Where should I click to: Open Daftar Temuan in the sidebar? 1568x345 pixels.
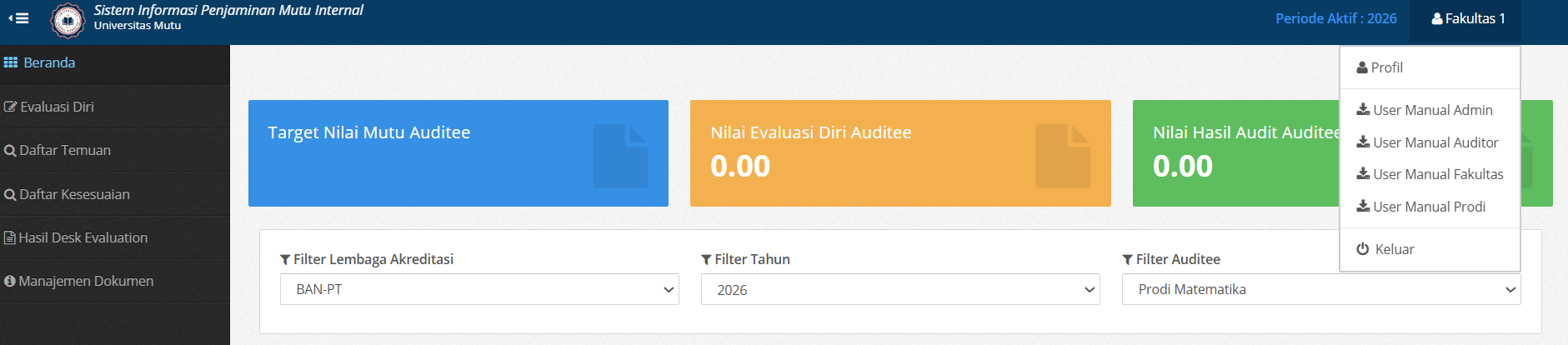pyautogui.click(x=115, y=151)
